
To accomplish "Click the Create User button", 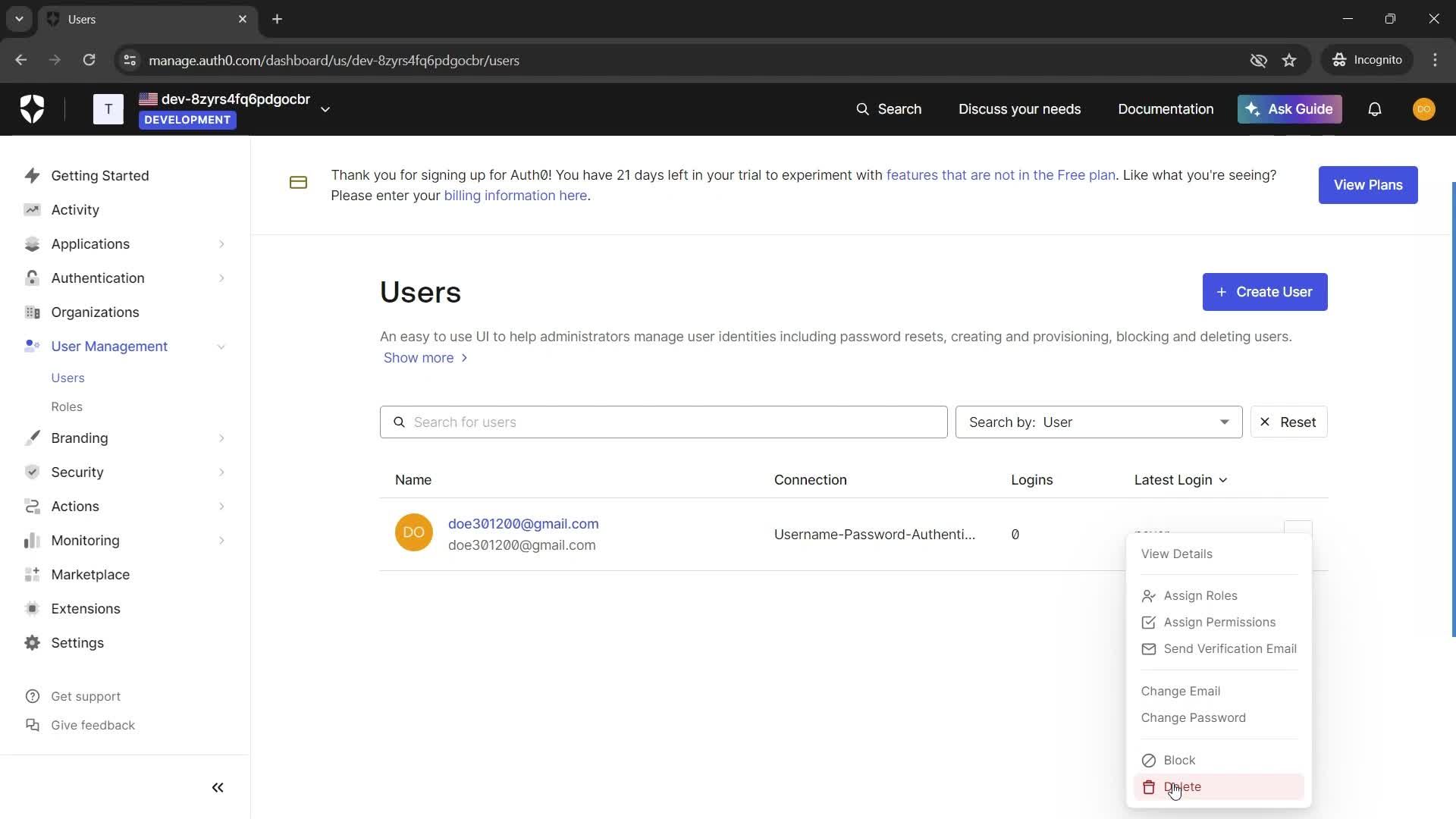I will 1265,292.
